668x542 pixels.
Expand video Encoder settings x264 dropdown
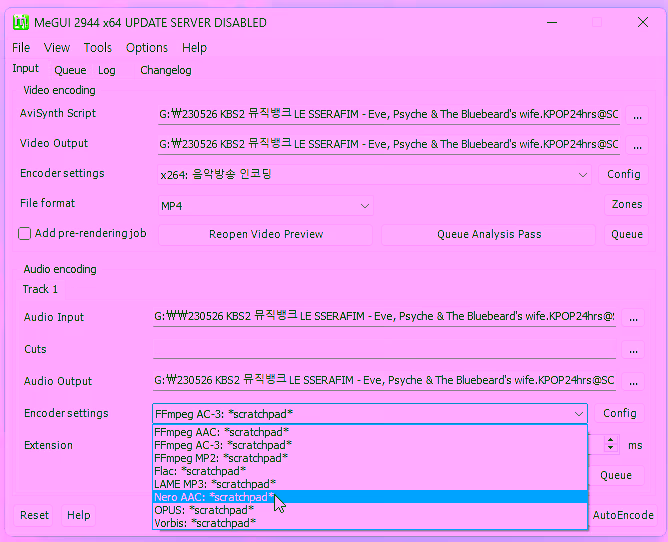click(x=582, y=175)
